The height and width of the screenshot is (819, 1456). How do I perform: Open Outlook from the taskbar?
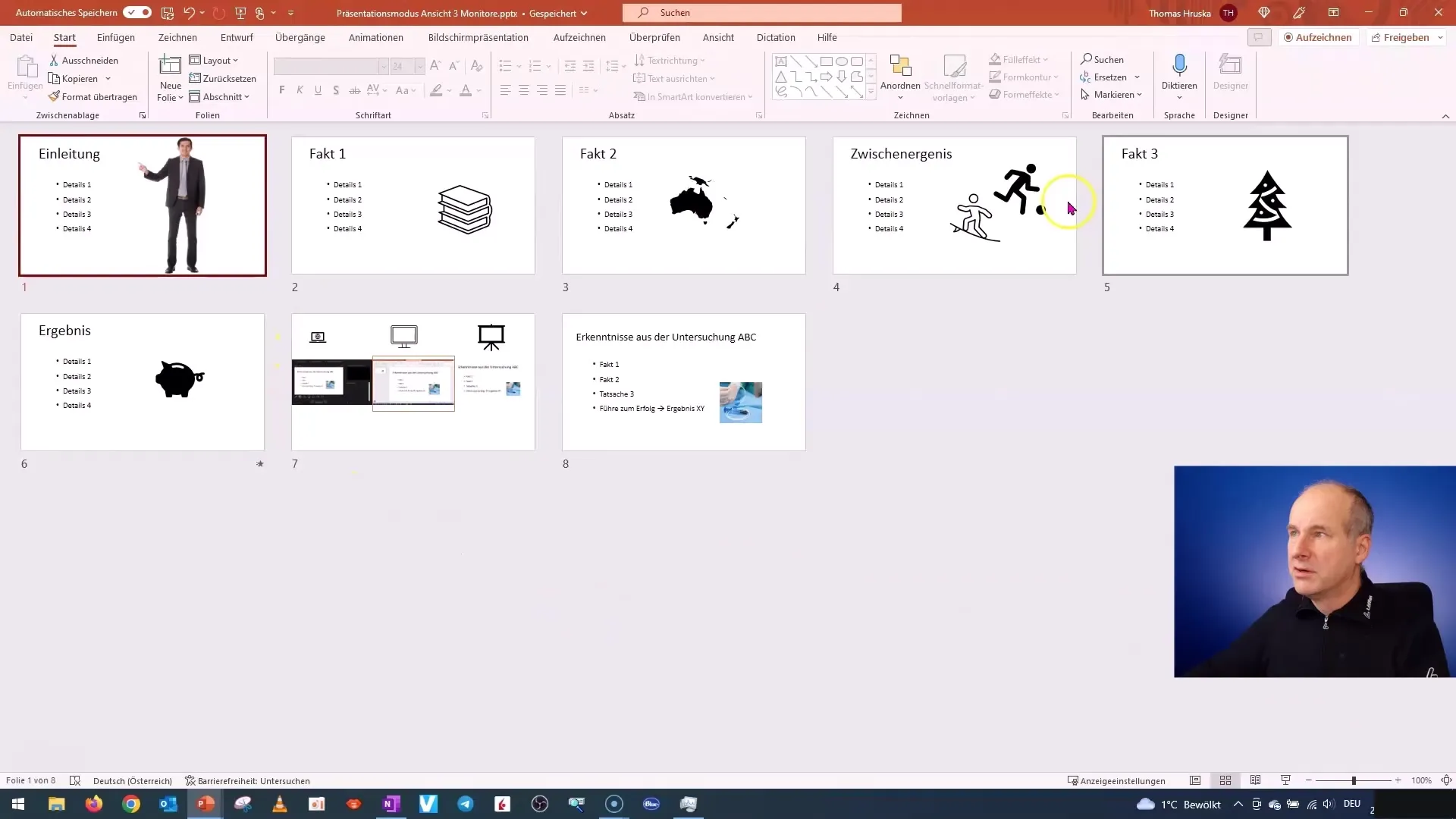pyautogui.click(x=168, y=804)
